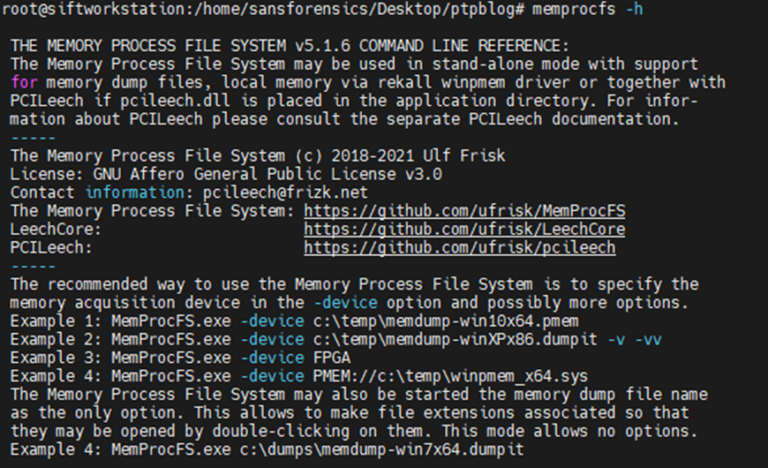Screen dimensions: 768x468
Task: Click 'GNU Affero General Public License v3.0'
Action: pos(267,174)
